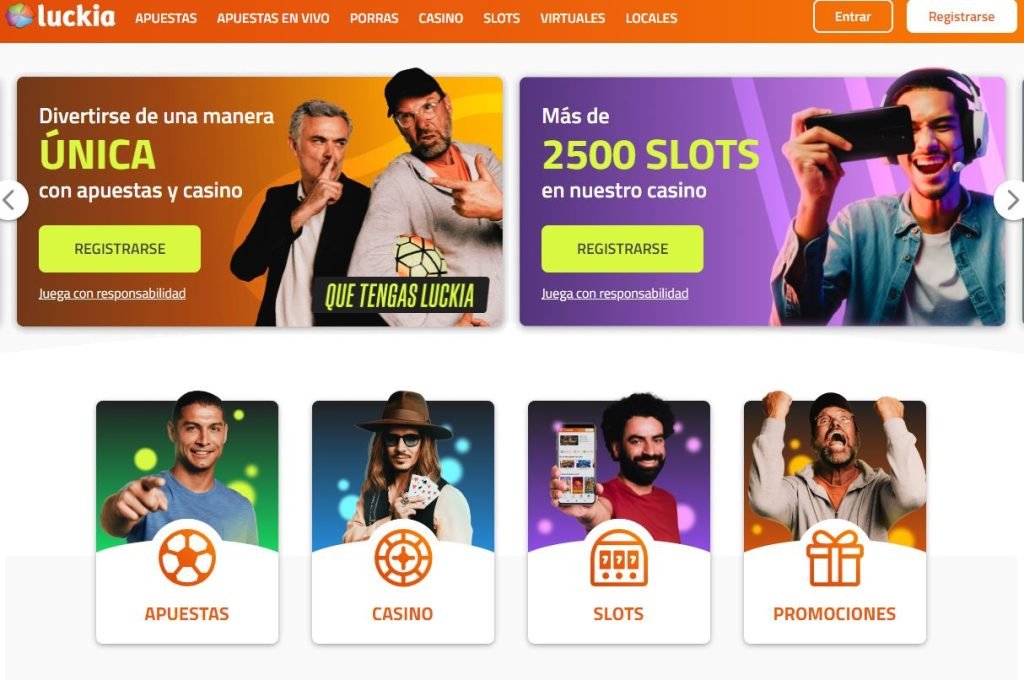
Task: Open Apuestas en Vivo section
Action: click(x=273, y=18)
